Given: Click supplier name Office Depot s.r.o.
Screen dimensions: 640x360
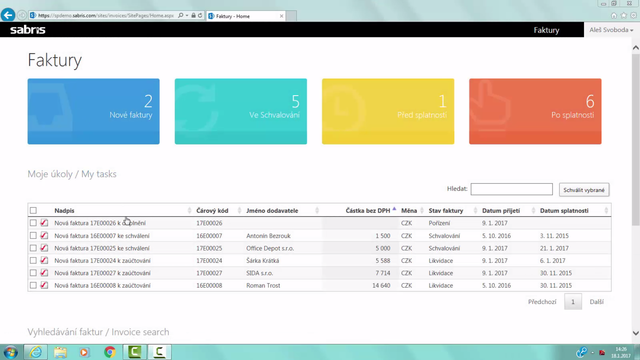Looking at the screenshot, I should [270, 248].
